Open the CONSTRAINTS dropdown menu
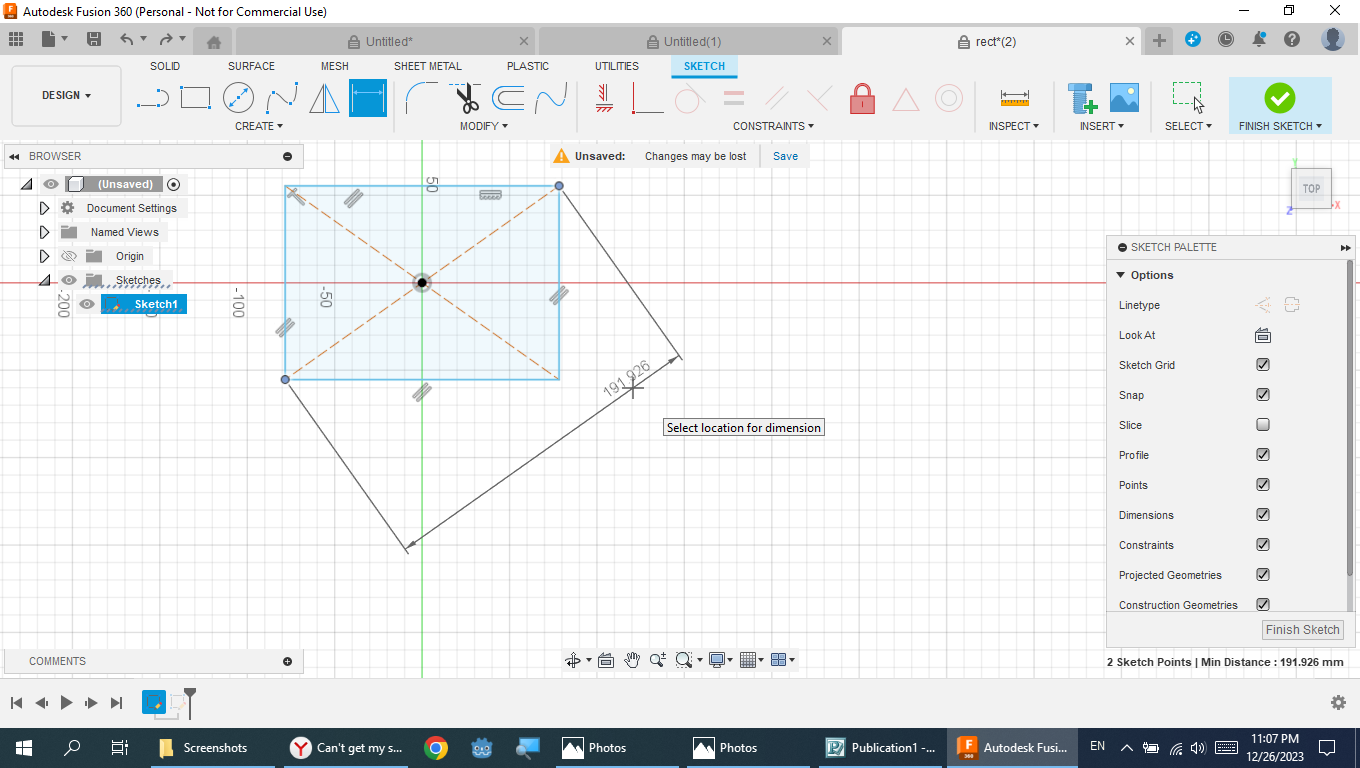The image size is (1360, 768). (x=773, y=126)
